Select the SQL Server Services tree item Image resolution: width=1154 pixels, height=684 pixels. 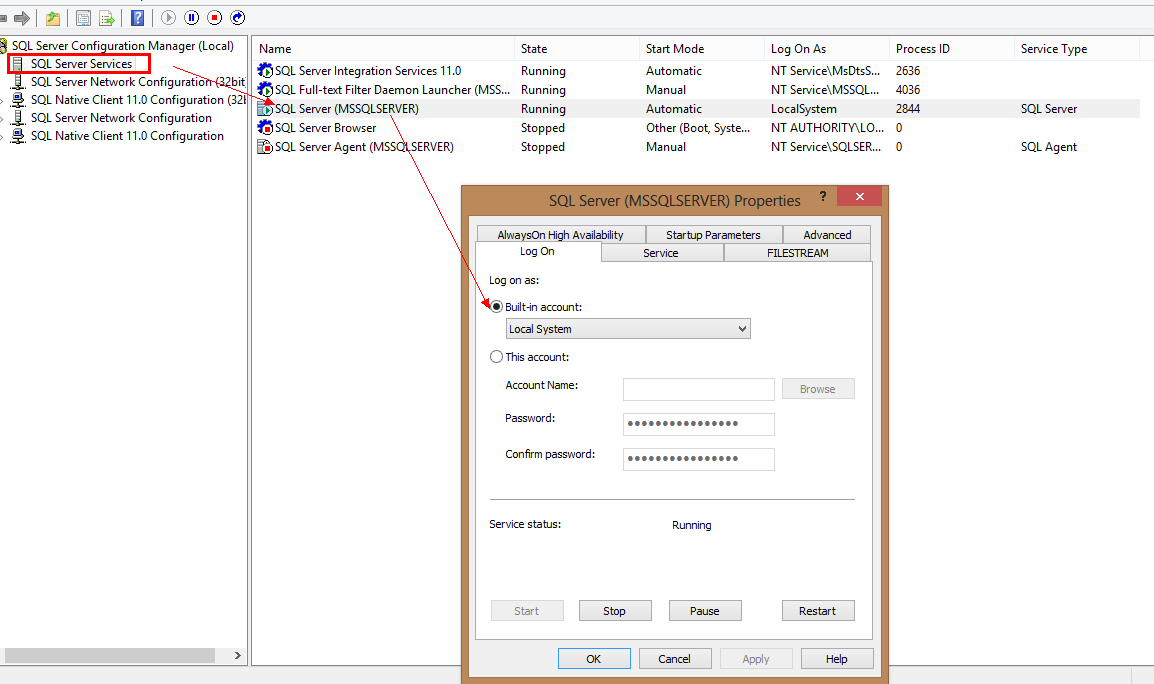[81, 64]
